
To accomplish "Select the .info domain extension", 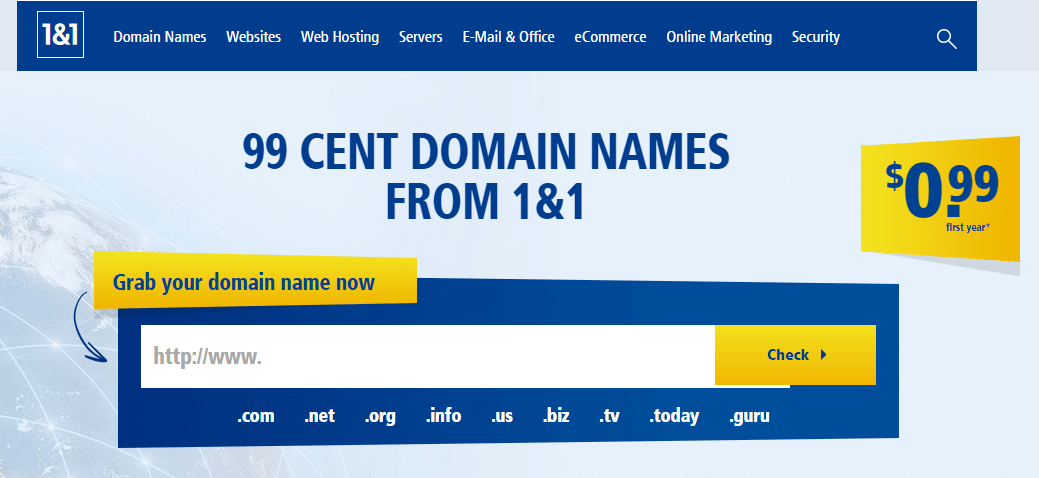I will click(x=443, y=416).
